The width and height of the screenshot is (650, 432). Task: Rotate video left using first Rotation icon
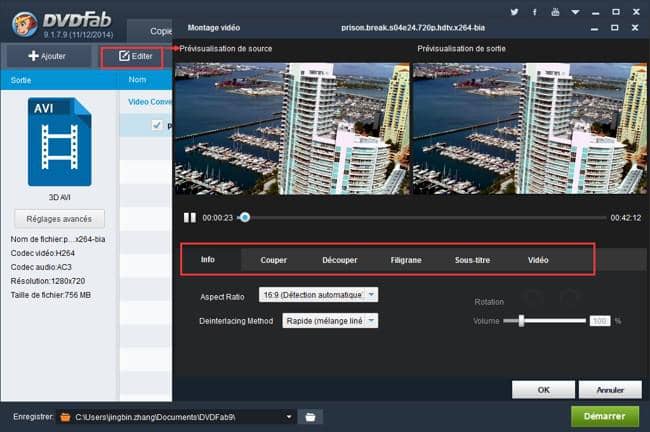click(x=533, y=297)
